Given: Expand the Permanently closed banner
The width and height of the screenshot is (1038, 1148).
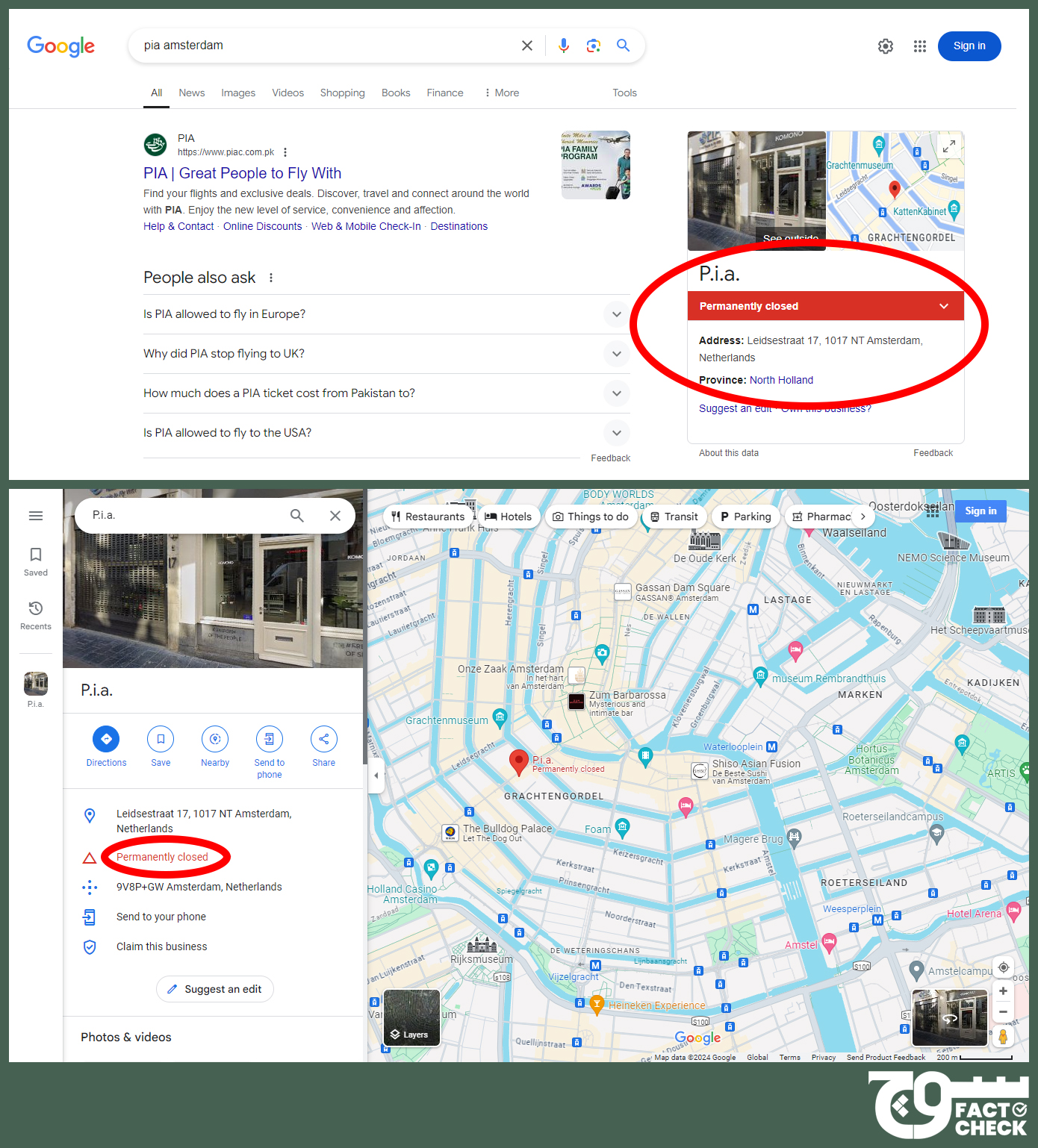Looking at the screenshot, I should tap(944, 306).
